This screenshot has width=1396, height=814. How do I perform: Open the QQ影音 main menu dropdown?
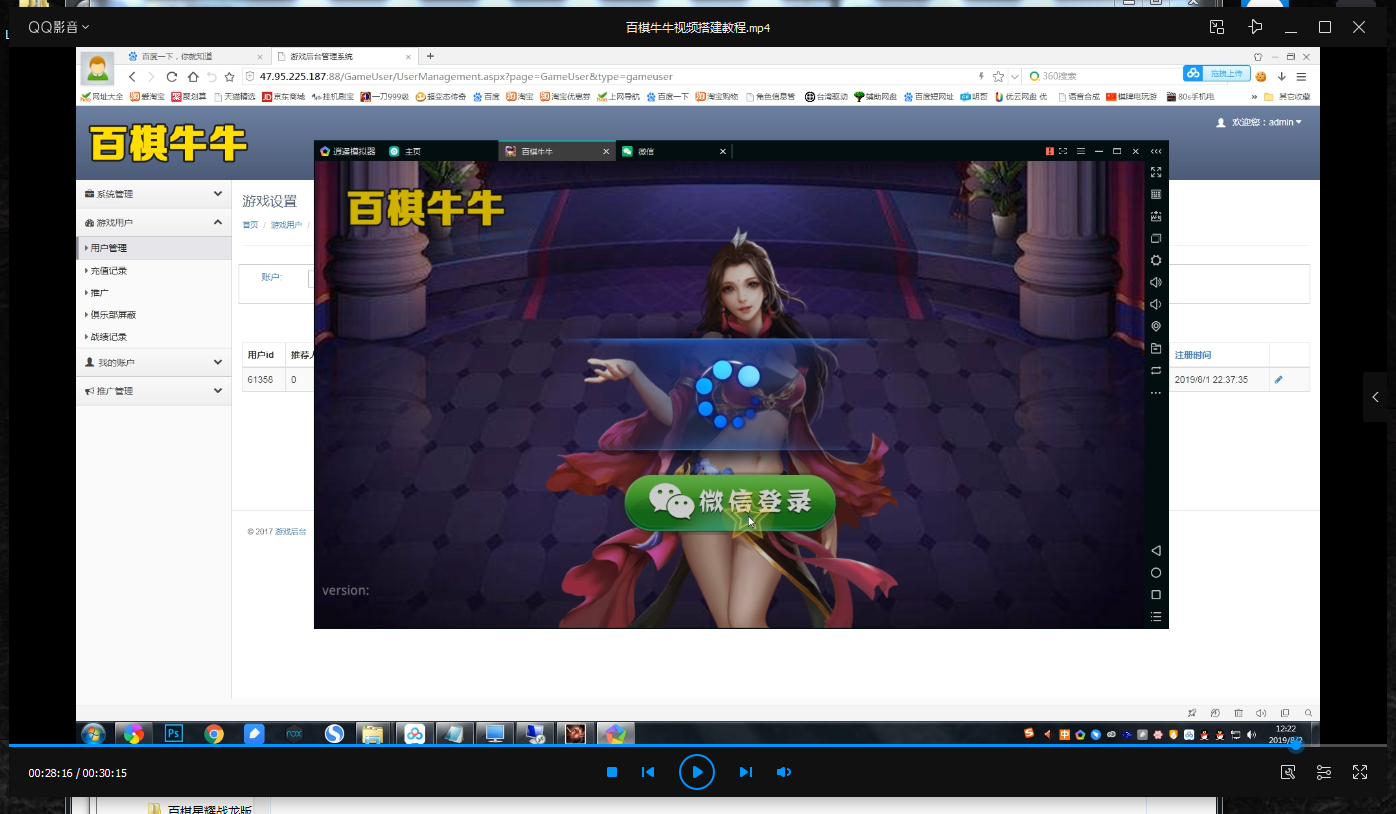click(59, 27)
